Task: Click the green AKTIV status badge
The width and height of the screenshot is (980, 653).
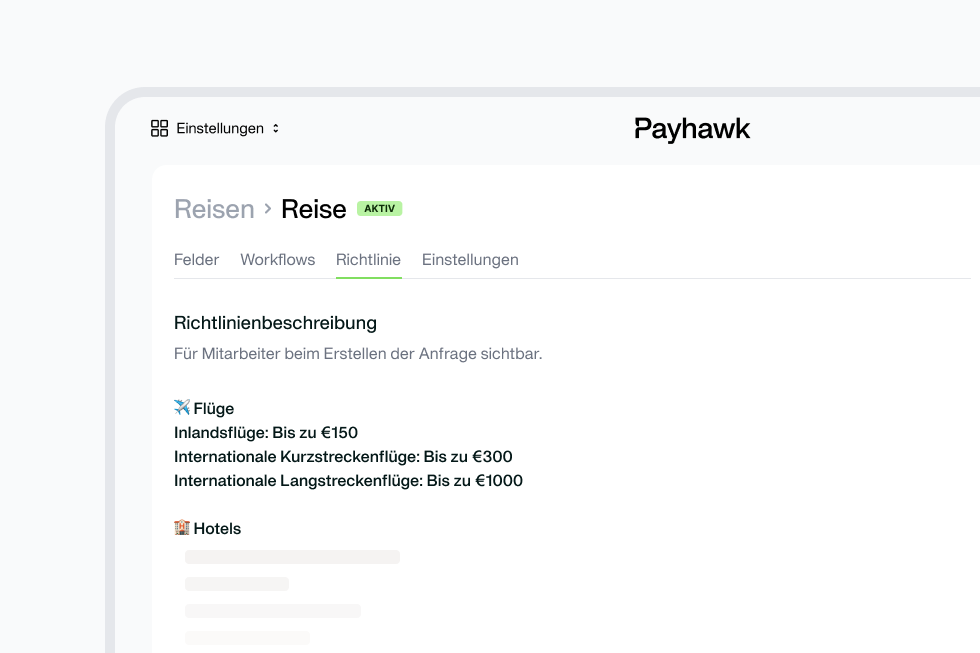Action: pos(379,208)
